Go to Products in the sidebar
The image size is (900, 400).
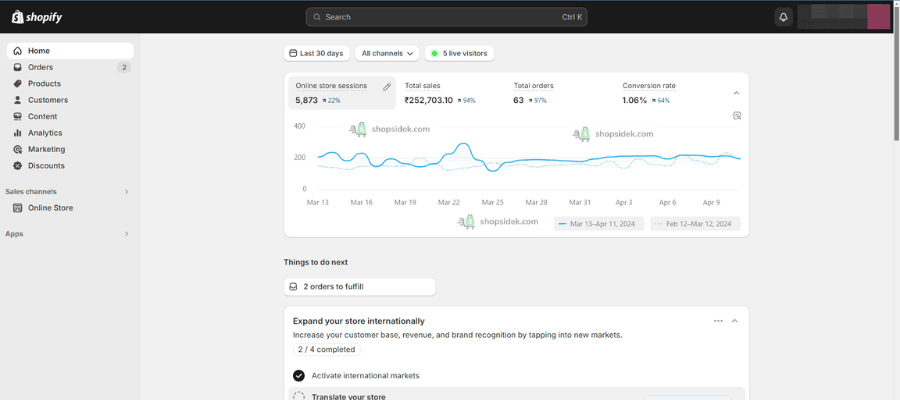click(x=44, y=84)
